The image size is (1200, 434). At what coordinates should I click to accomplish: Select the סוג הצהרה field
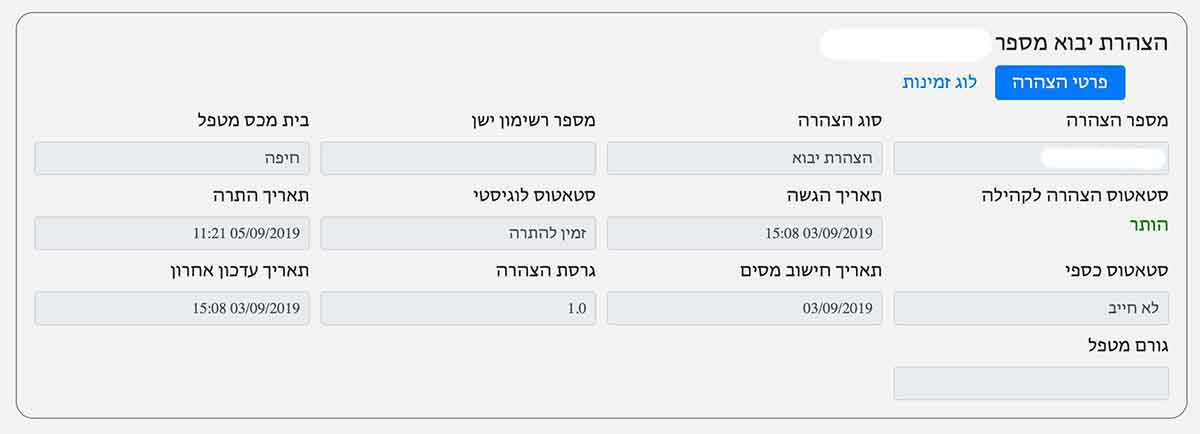(744, 158)
